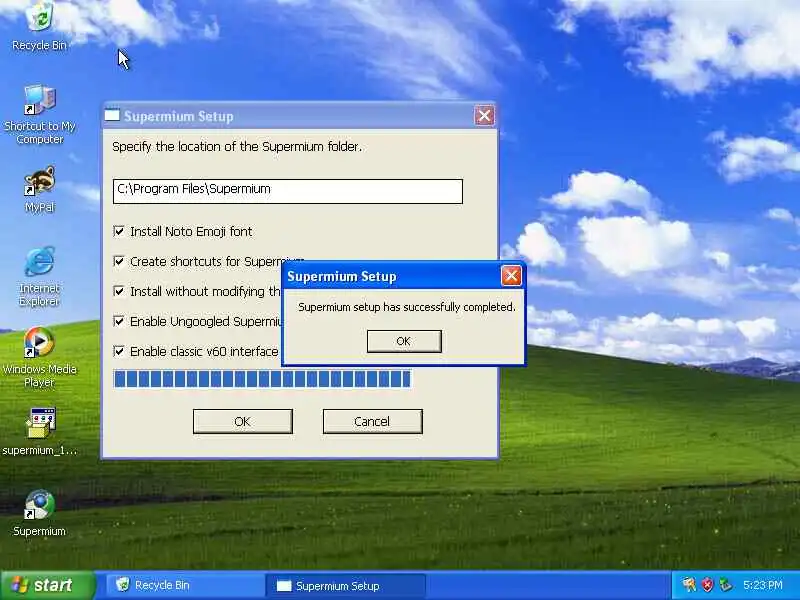800x600 pixels.
Task: Select the Supermium desktop shortcut icon
Action: tap(39, 513)
